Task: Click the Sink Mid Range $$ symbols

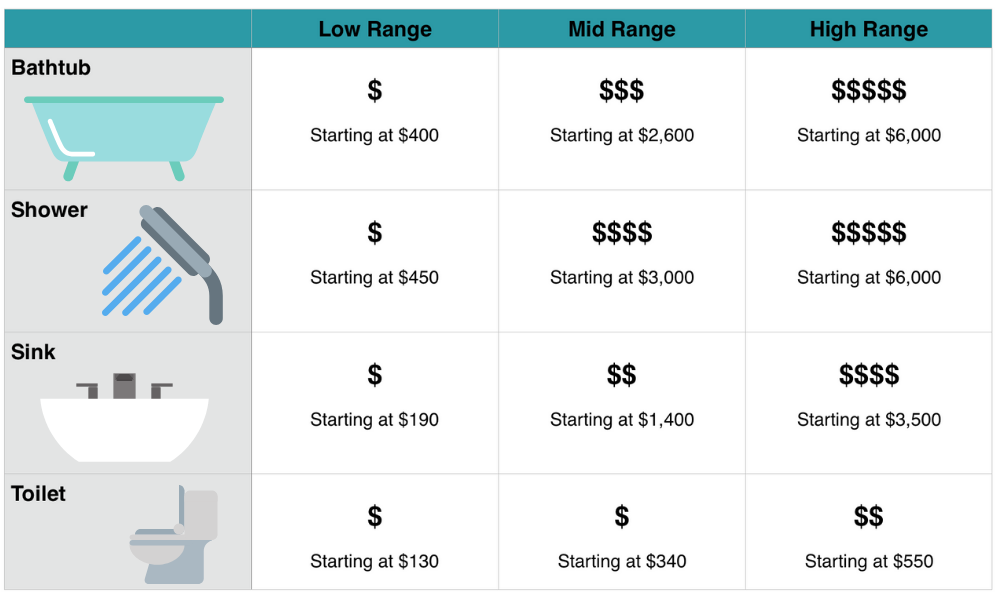Action: pyautogui.click(x=622, y=375)
